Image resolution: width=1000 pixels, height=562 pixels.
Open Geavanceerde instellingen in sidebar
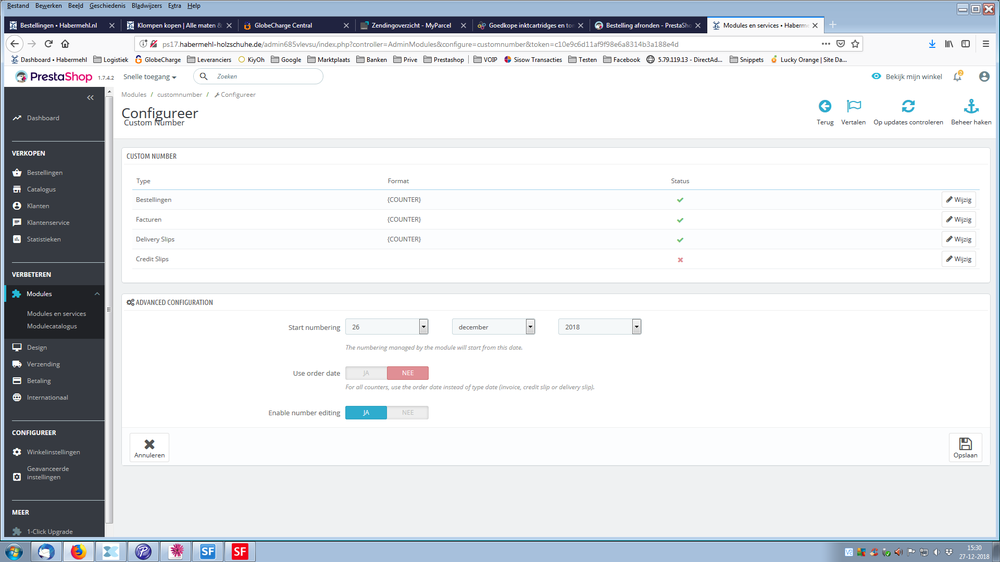(x=48, y=473)
